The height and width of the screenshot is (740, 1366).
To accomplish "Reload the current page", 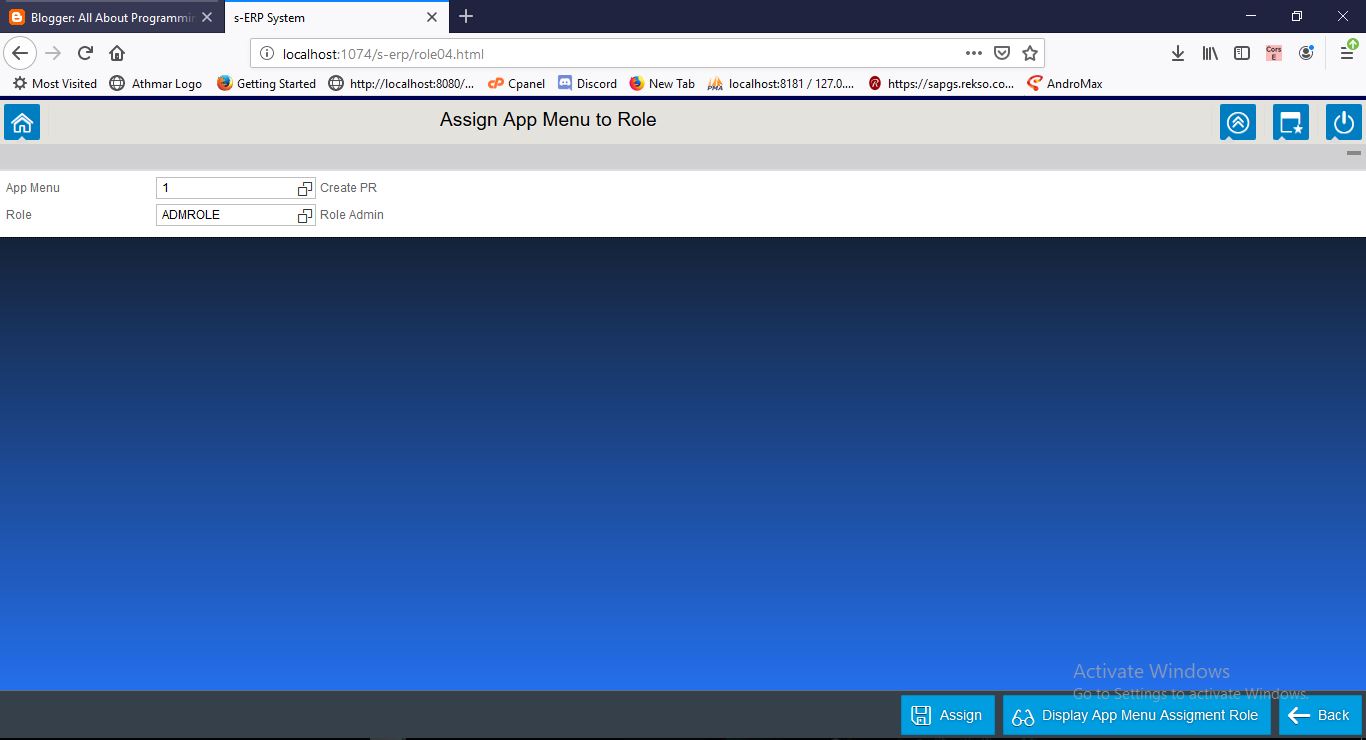I will (85, 53).
